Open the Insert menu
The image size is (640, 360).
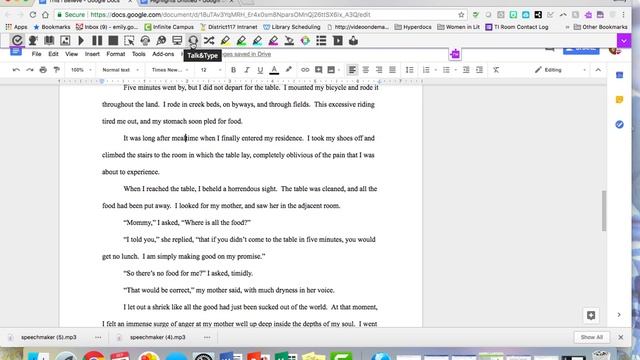pyautogui.click(x=92, y=54)
